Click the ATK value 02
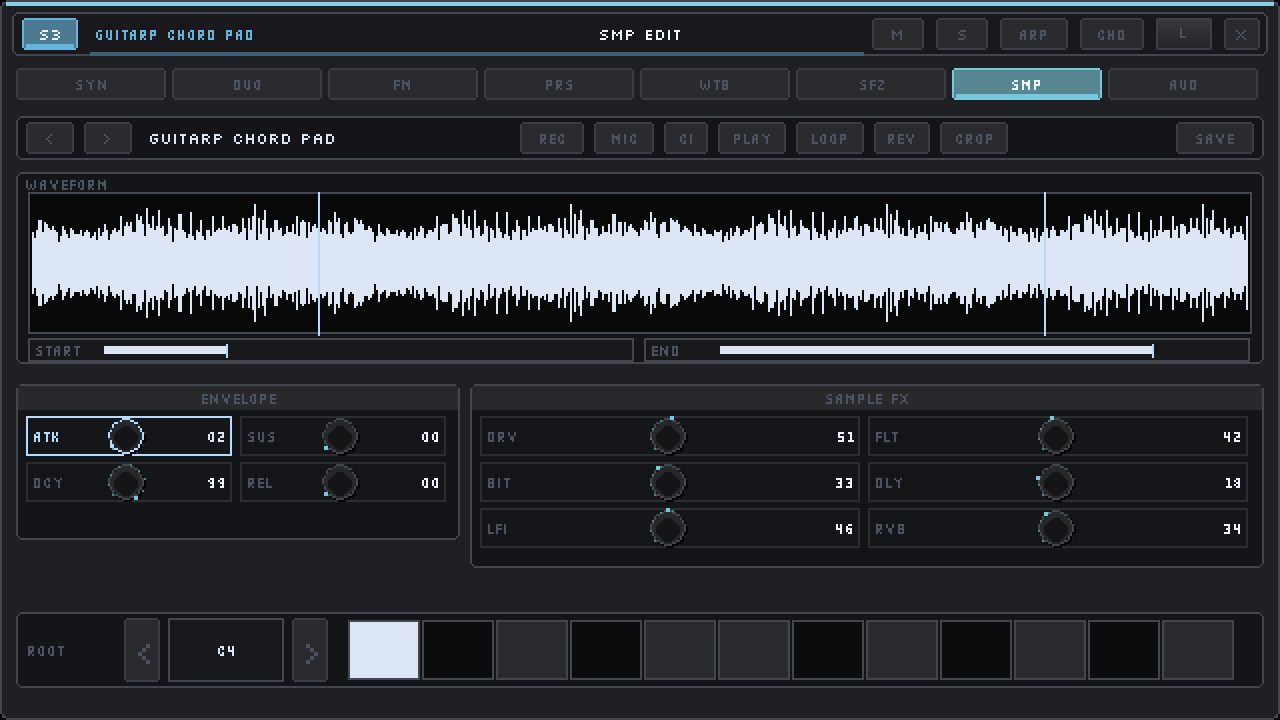This screenshot has height=720, width=1280. (x=217, y=437)
